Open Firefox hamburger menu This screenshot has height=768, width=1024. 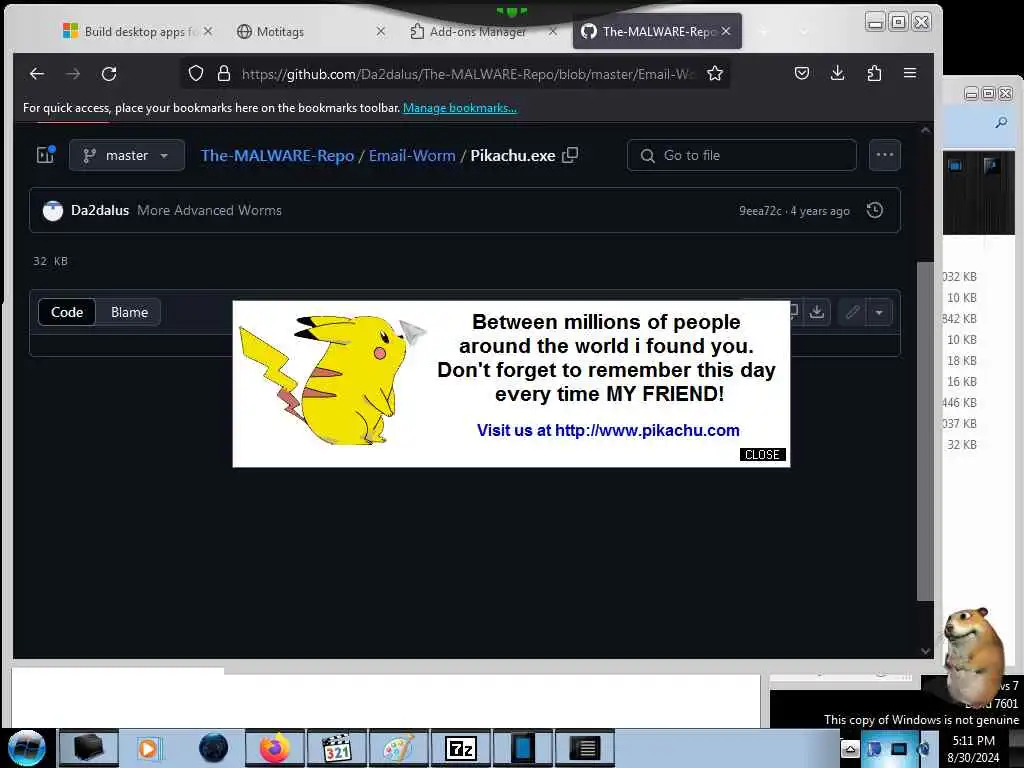click(x=910, y=73)
